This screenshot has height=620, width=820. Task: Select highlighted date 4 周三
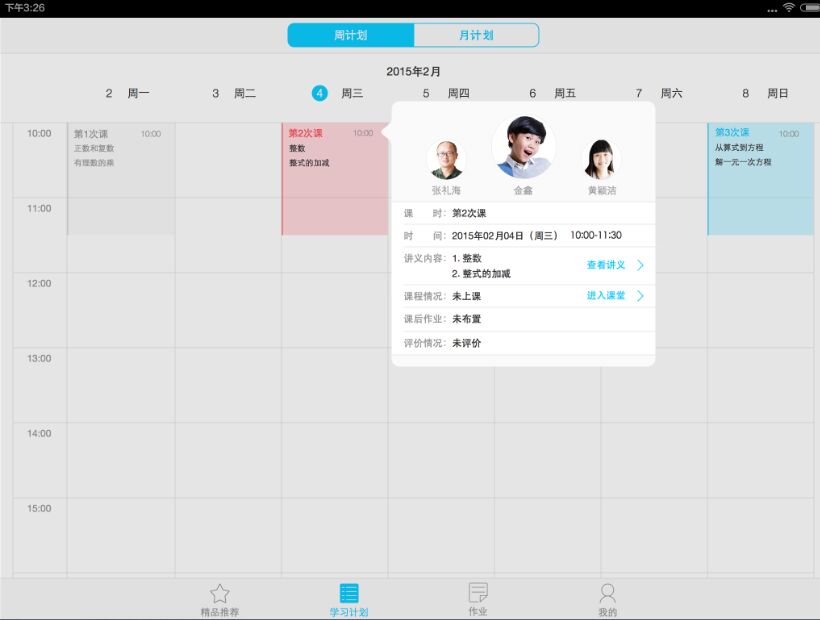point(320,93)
